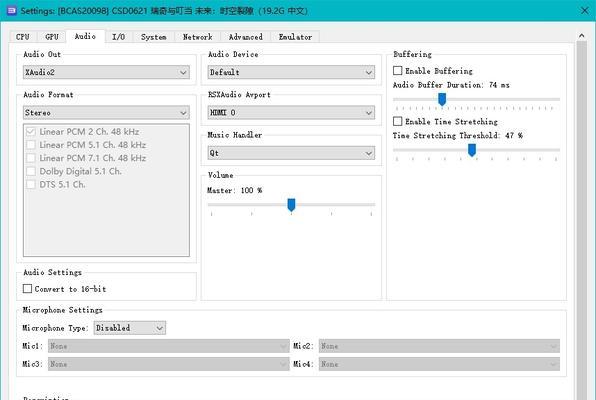596x400 pixels.
Task: Toggle DTS 5.1 Ch. checkbox
Action: 31,184
